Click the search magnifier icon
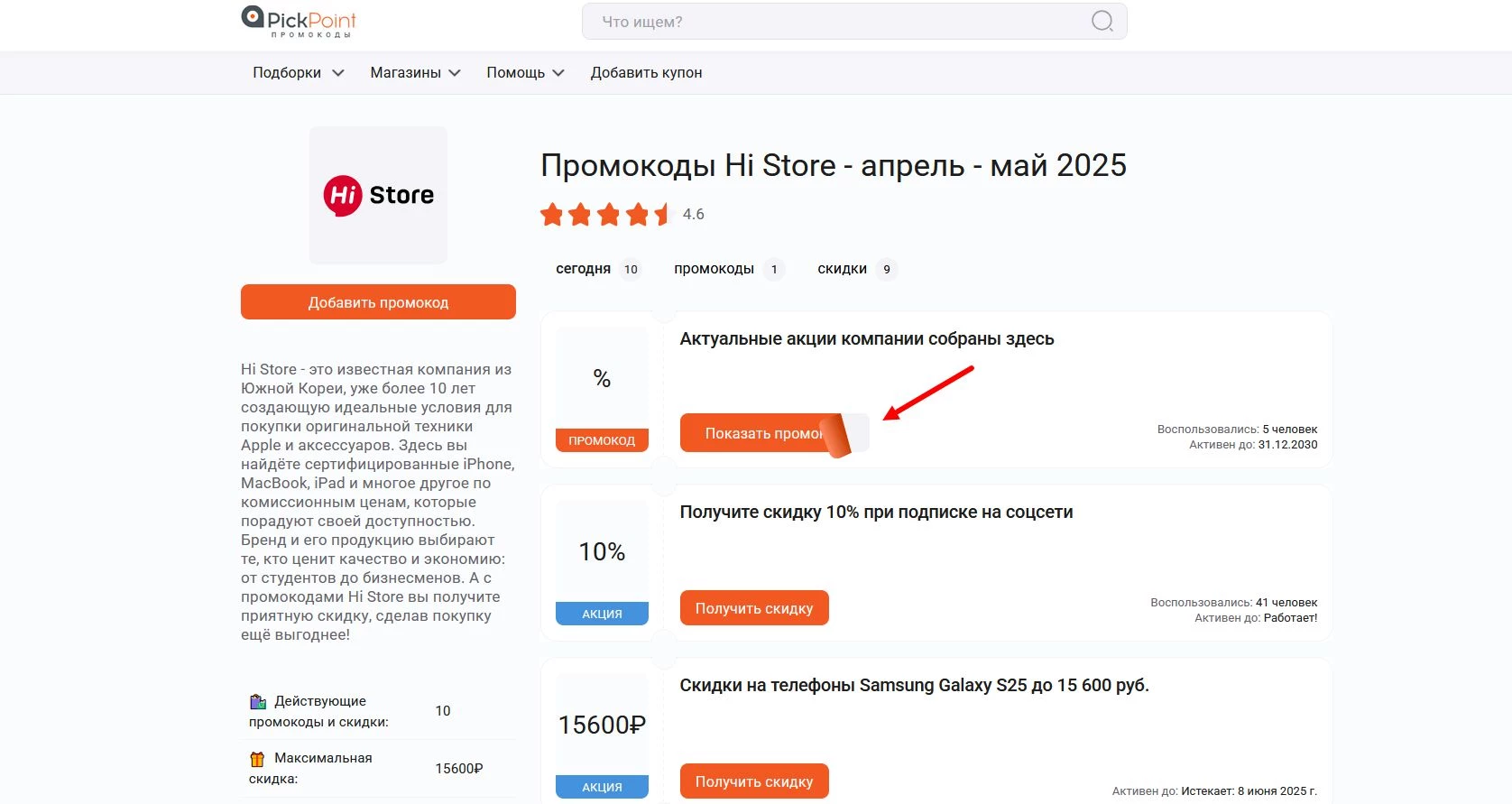 click(1102, 21)
